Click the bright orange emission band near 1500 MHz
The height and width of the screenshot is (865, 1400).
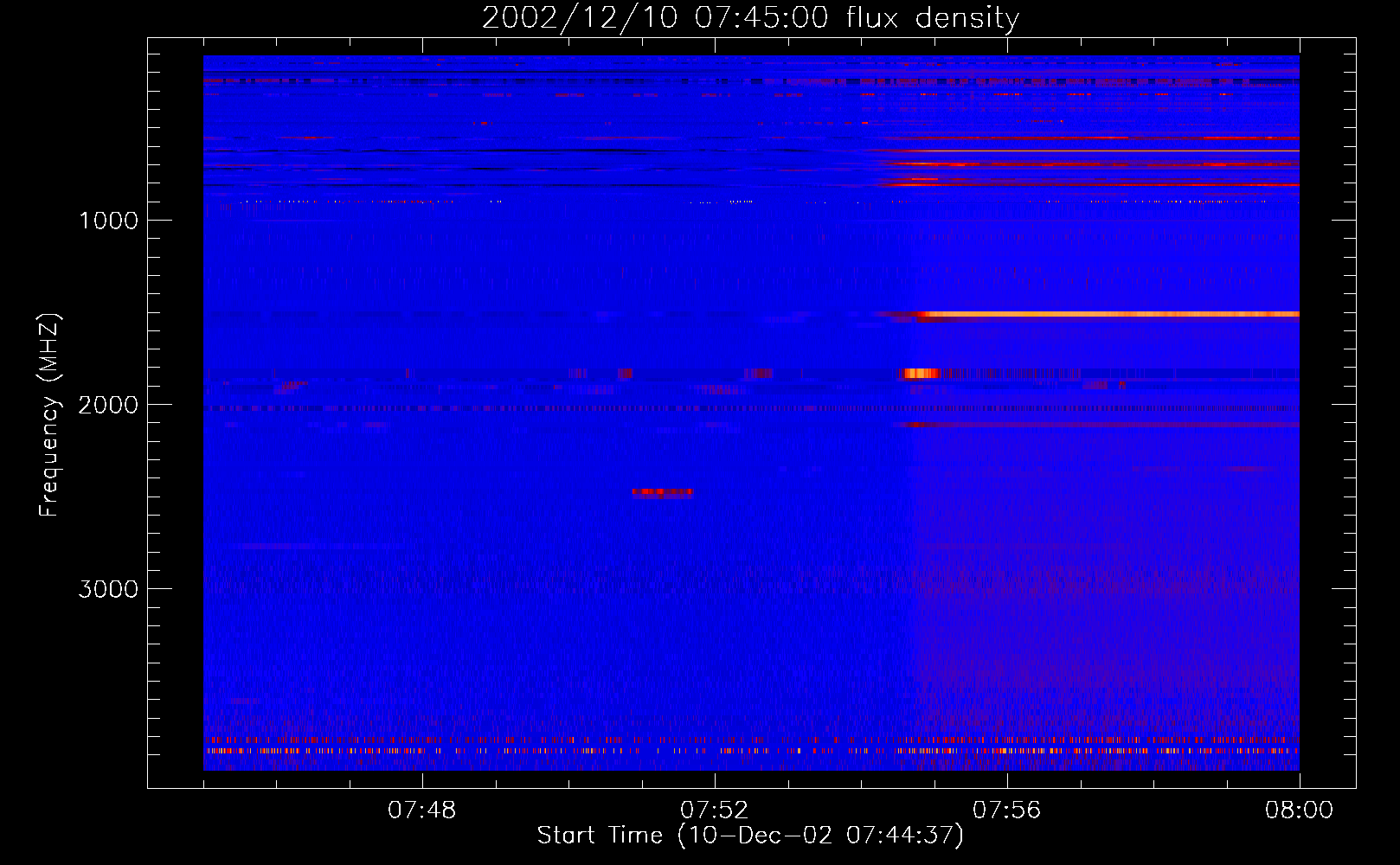pos(1108,314)
